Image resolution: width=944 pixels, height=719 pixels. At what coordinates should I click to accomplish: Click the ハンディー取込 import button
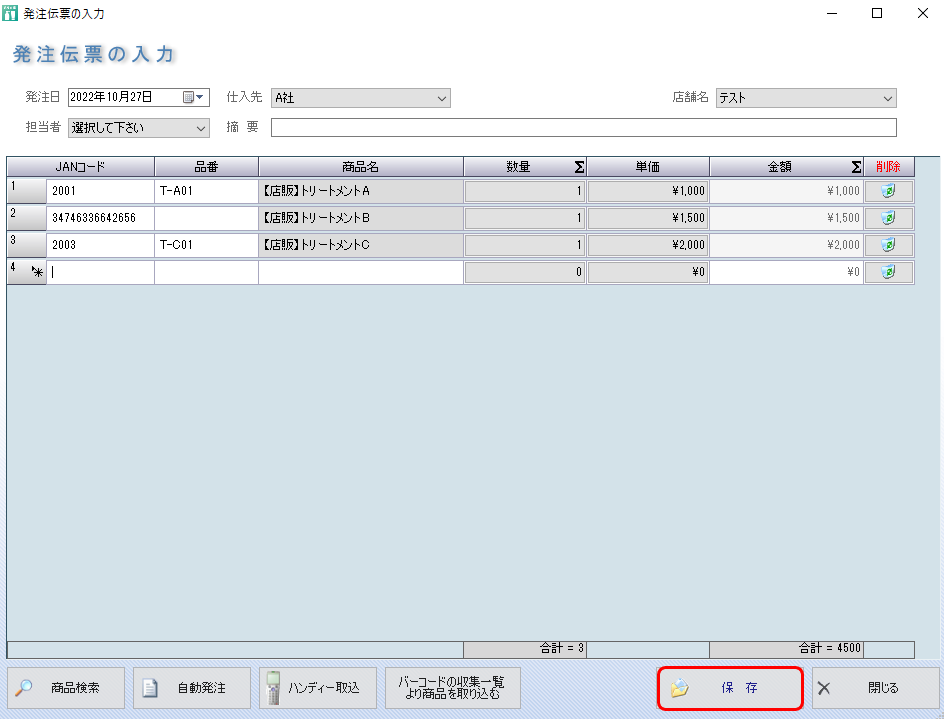click(x=318, y=688)
